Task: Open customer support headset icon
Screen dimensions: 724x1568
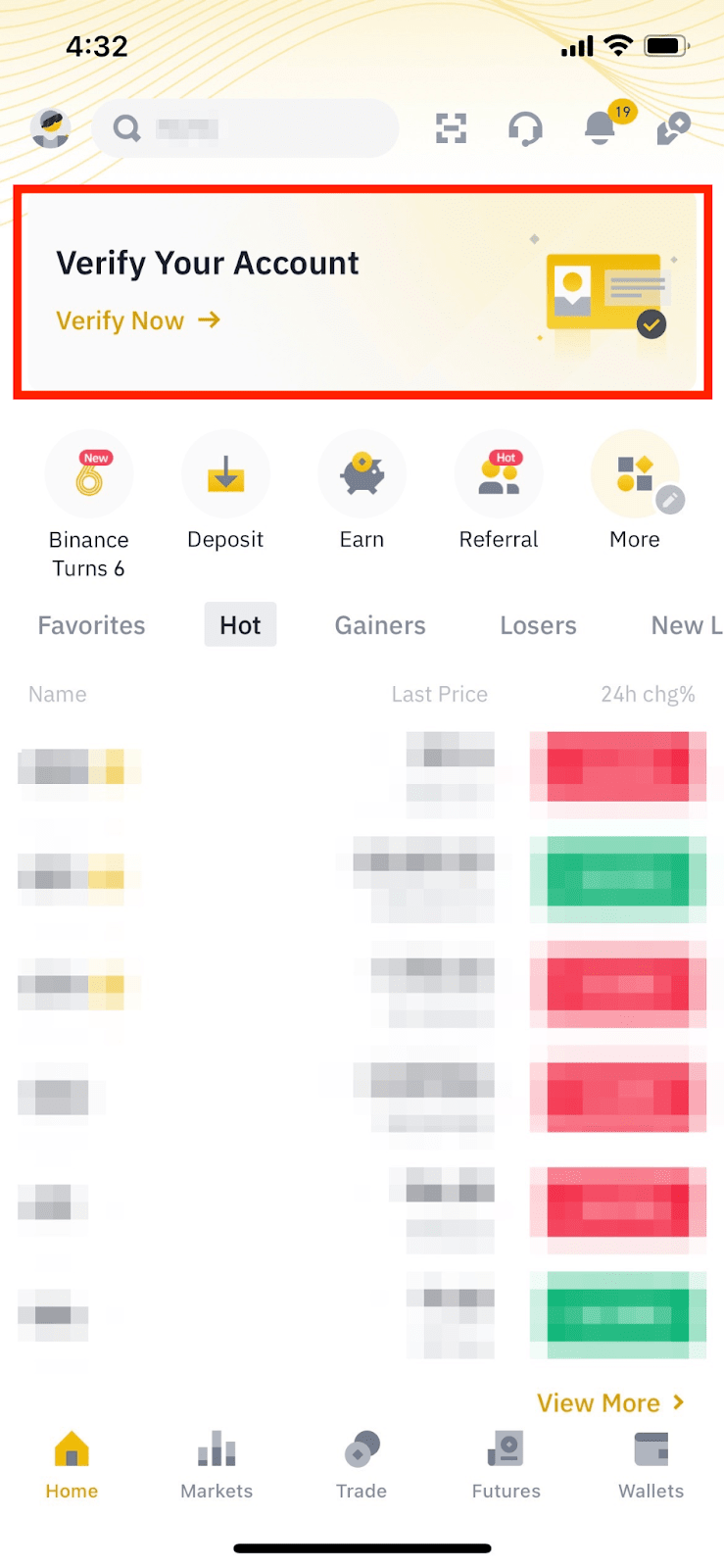Action: (x=525, y=128)
